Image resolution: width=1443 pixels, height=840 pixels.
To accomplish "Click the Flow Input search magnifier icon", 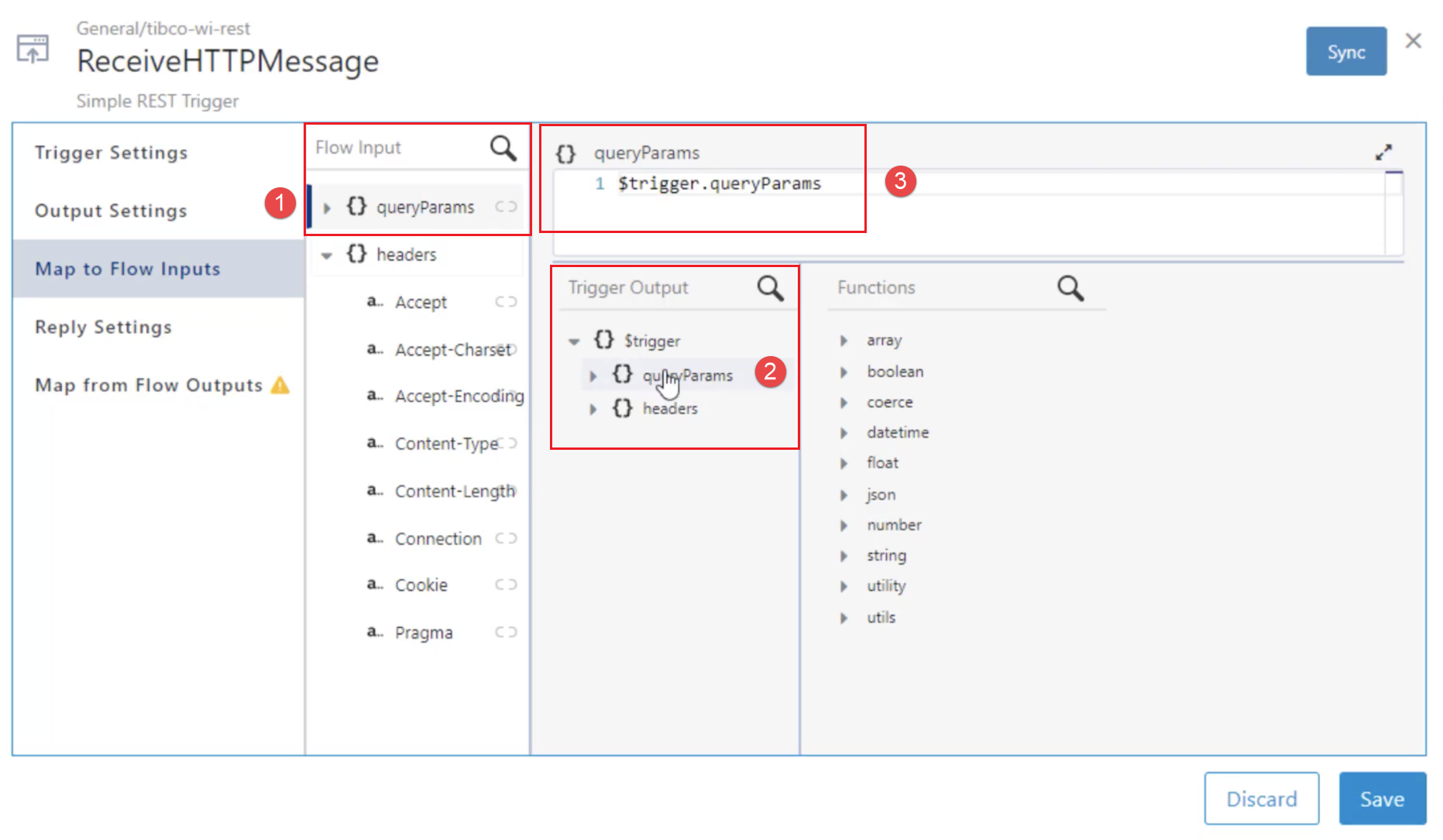I will (503, 148).
